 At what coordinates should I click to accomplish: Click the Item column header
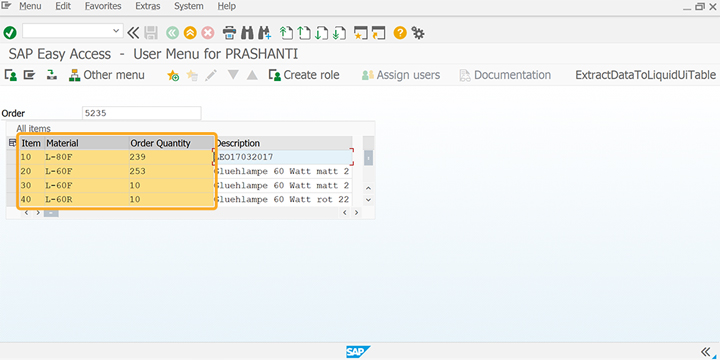(x=31, y=143)
